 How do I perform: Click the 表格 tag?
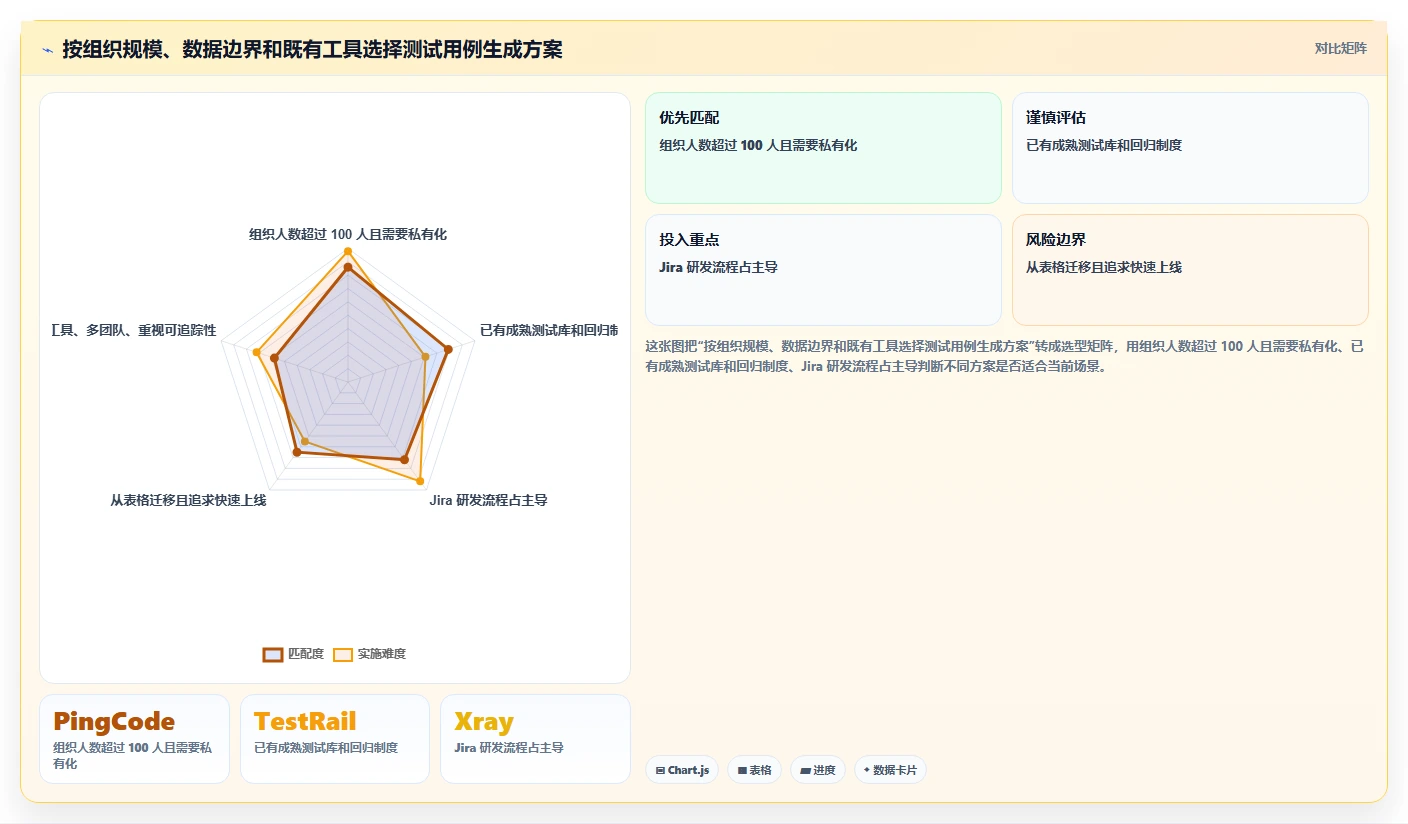click(754, 770)
